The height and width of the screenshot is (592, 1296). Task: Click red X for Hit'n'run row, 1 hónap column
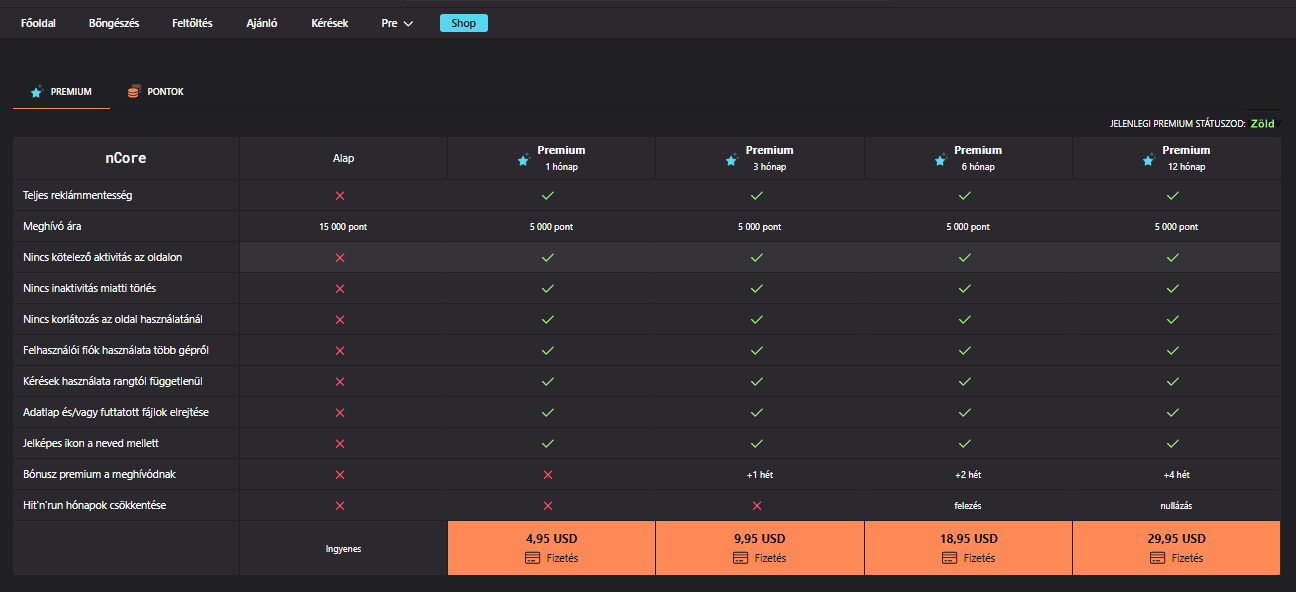(547, 506)
